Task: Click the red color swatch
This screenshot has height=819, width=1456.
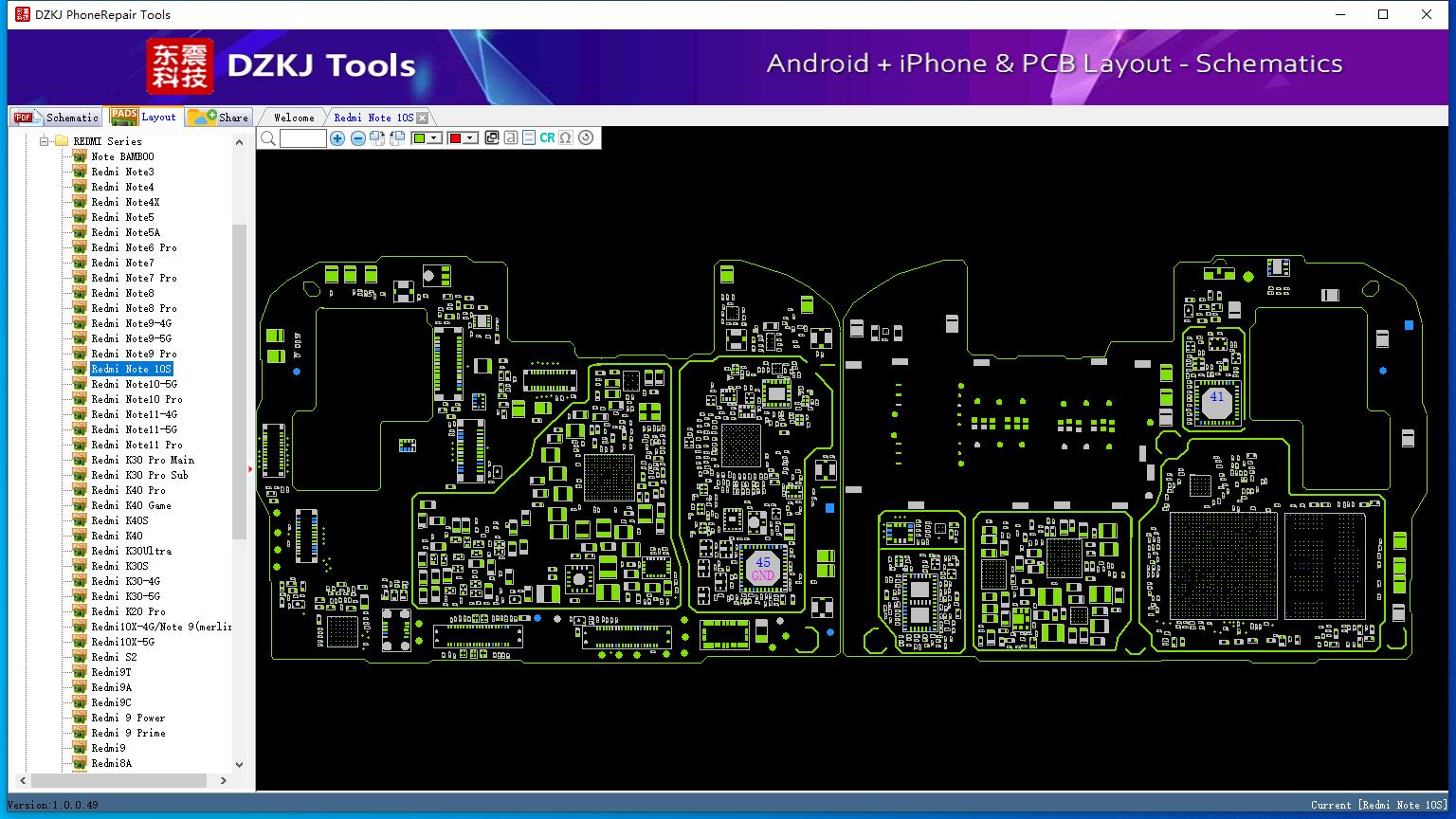Action: coord(454,138)
